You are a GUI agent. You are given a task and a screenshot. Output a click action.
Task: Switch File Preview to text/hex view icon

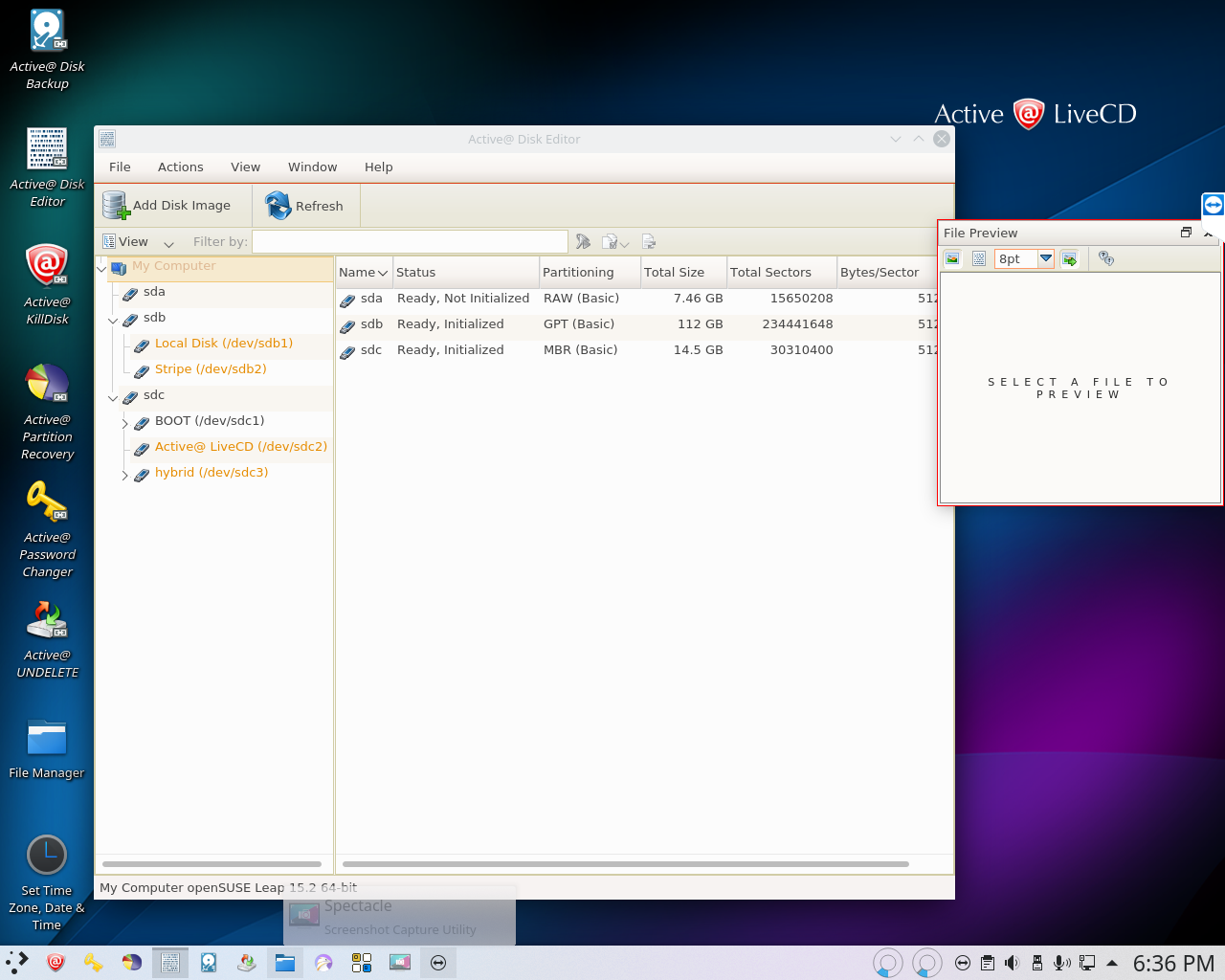[x=979, y=258]
